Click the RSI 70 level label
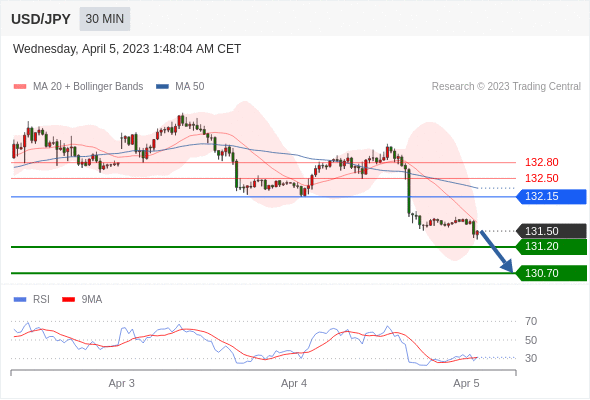This screenshot has width=590, height=400. 531,321
